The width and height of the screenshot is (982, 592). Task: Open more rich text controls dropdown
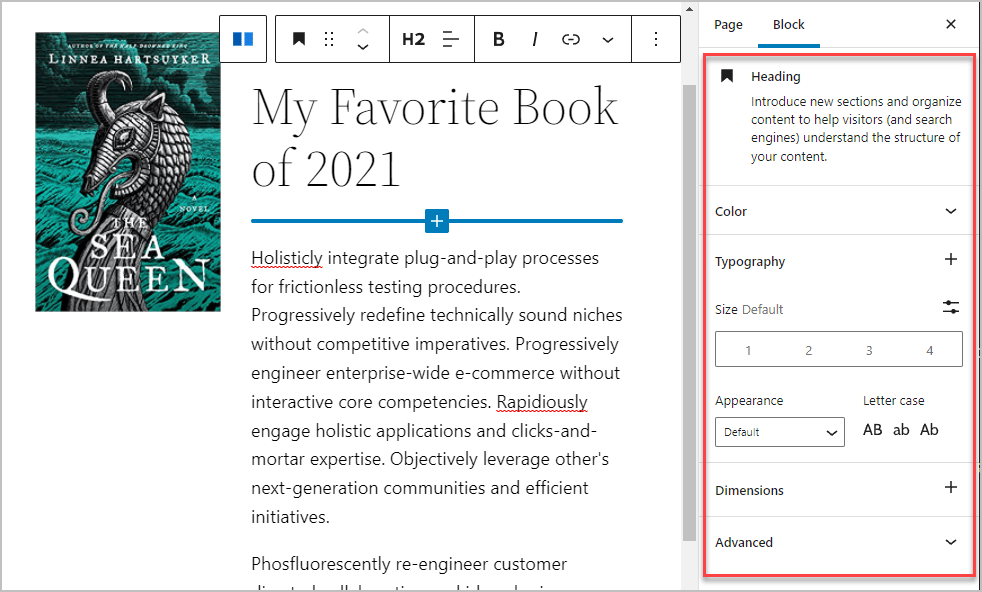pos(607,39)
